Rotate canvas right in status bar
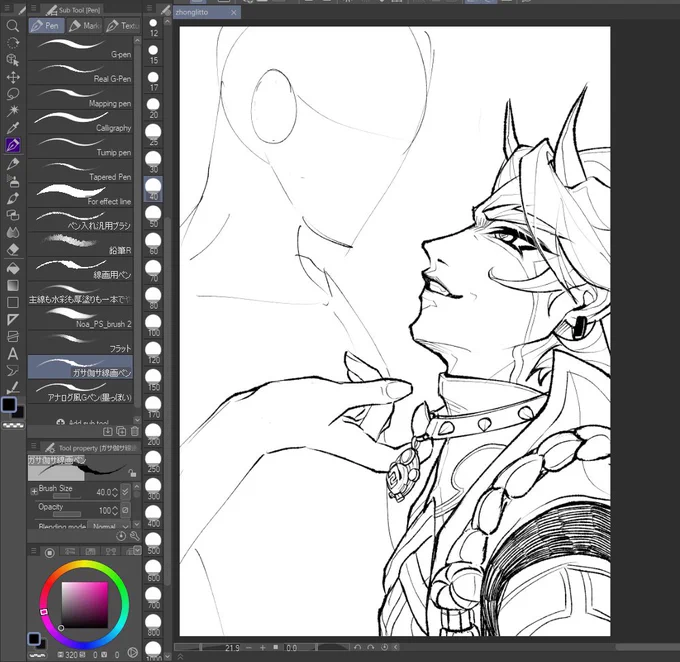Image resolution: width=680 pixels, height=662 pixels. point(371,647)
